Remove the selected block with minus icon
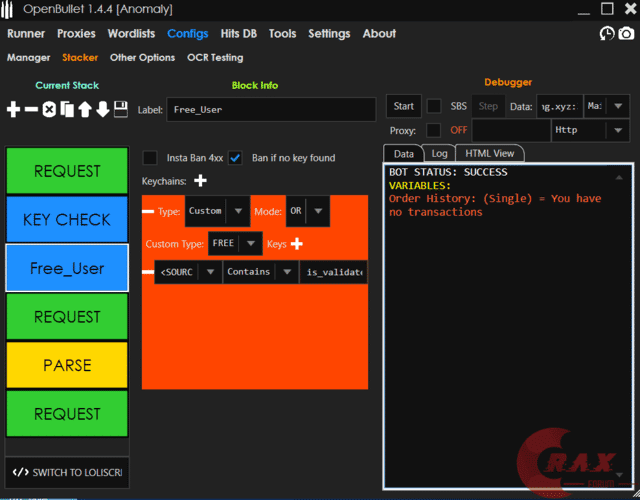 tap(31, 109)
